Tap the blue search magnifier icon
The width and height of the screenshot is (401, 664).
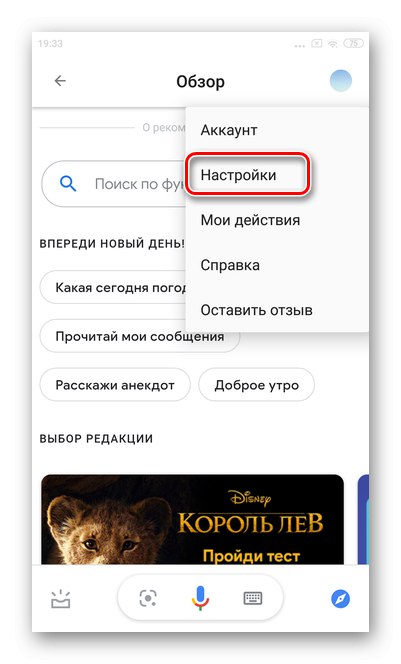[x=68, y=184]
